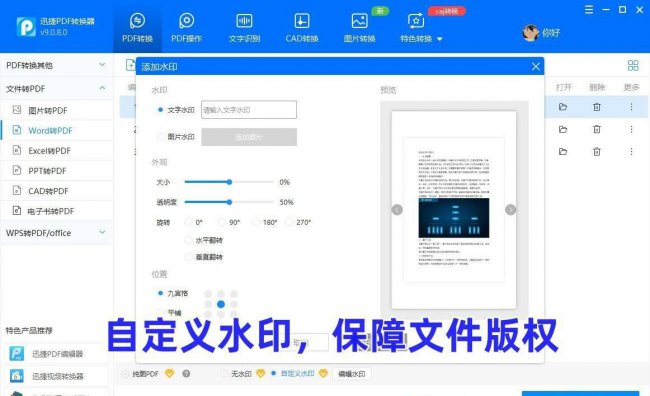The image size is (650, 396).
Task: Open folder icon in third file row
Action: (563, 151)
